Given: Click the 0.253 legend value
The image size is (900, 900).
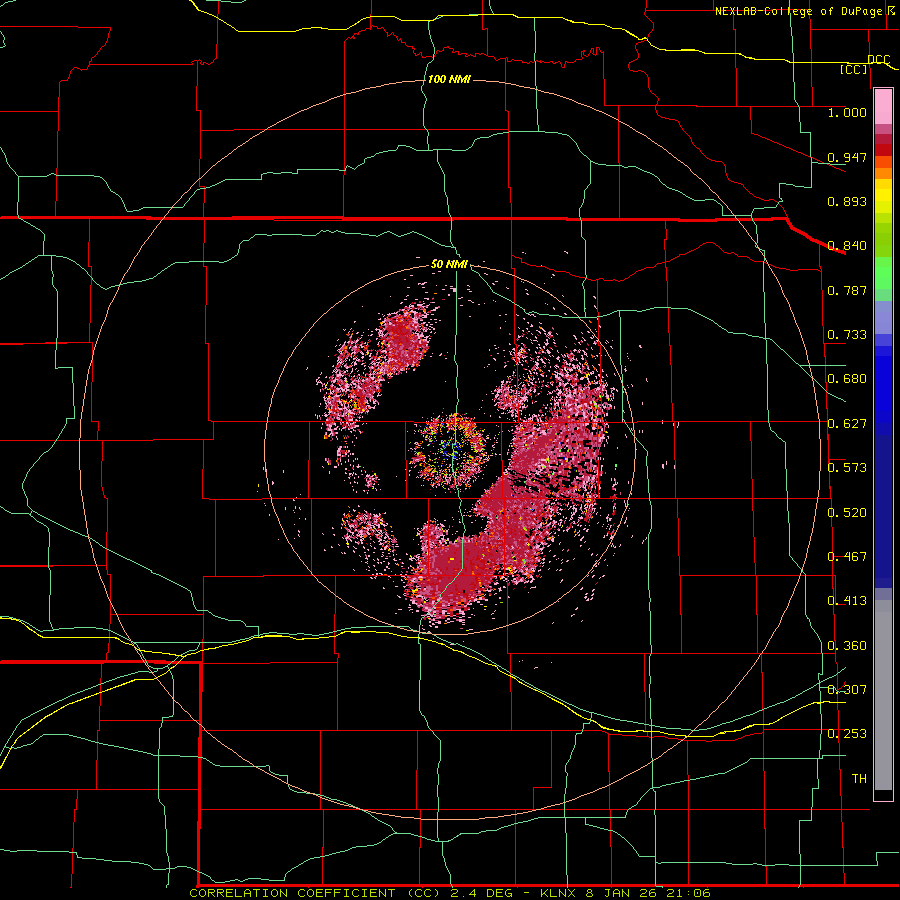Looking at the screenshot, I should click(847, 734).
